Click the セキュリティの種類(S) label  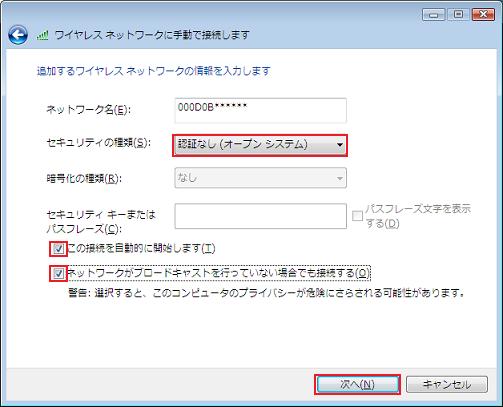(x=99, y=143)
